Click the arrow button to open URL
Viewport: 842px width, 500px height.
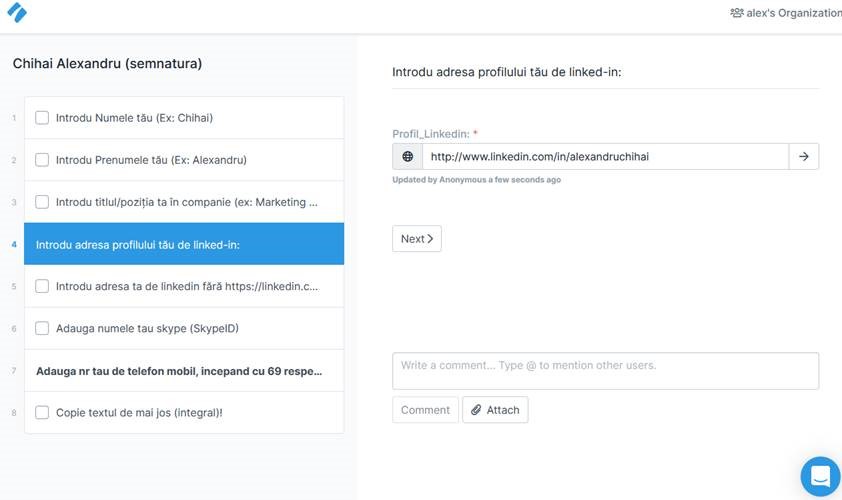click(804, 156)
